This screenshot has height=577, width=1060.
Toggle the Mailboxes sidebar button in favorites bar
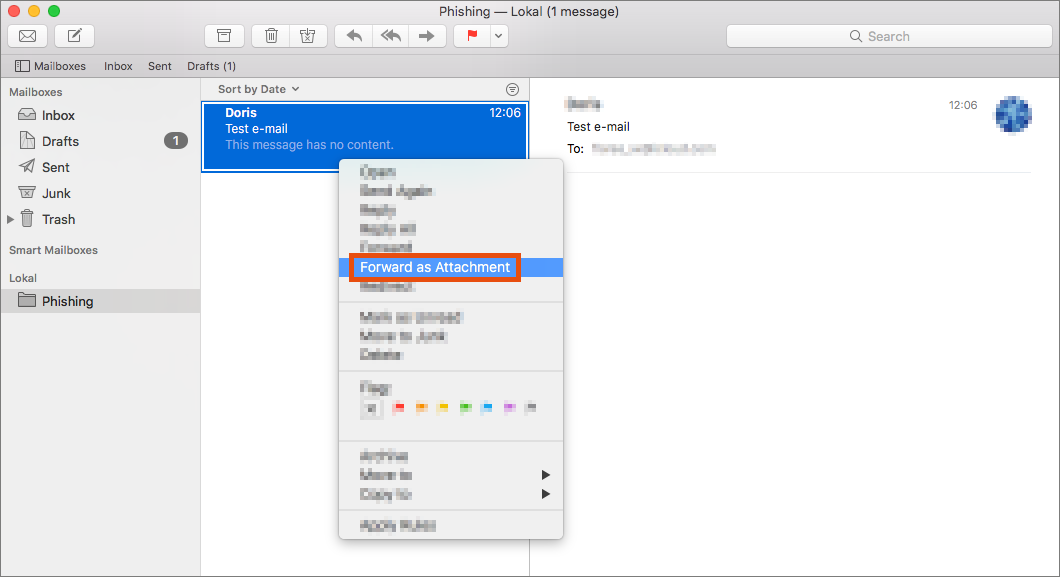tap(50, 66)
